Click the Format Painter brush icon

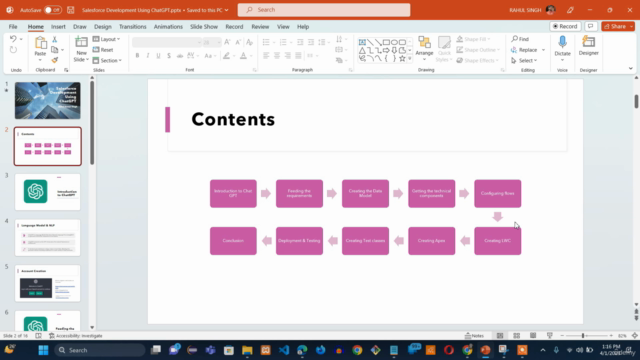tap(55, 60)
